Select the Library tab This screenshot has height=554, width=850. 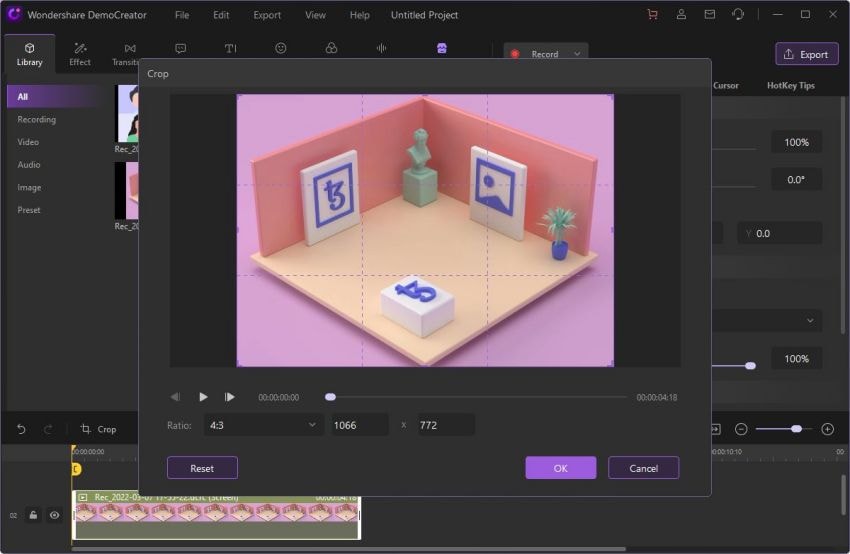pos(29,54)
